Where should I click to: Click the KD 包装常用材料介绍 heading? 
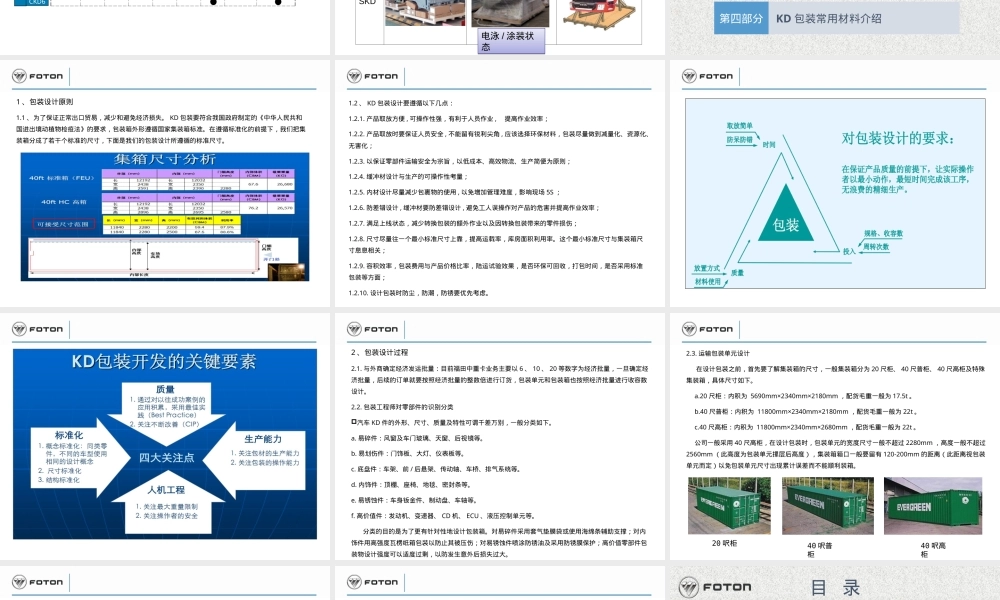click(x=828, y=18)
